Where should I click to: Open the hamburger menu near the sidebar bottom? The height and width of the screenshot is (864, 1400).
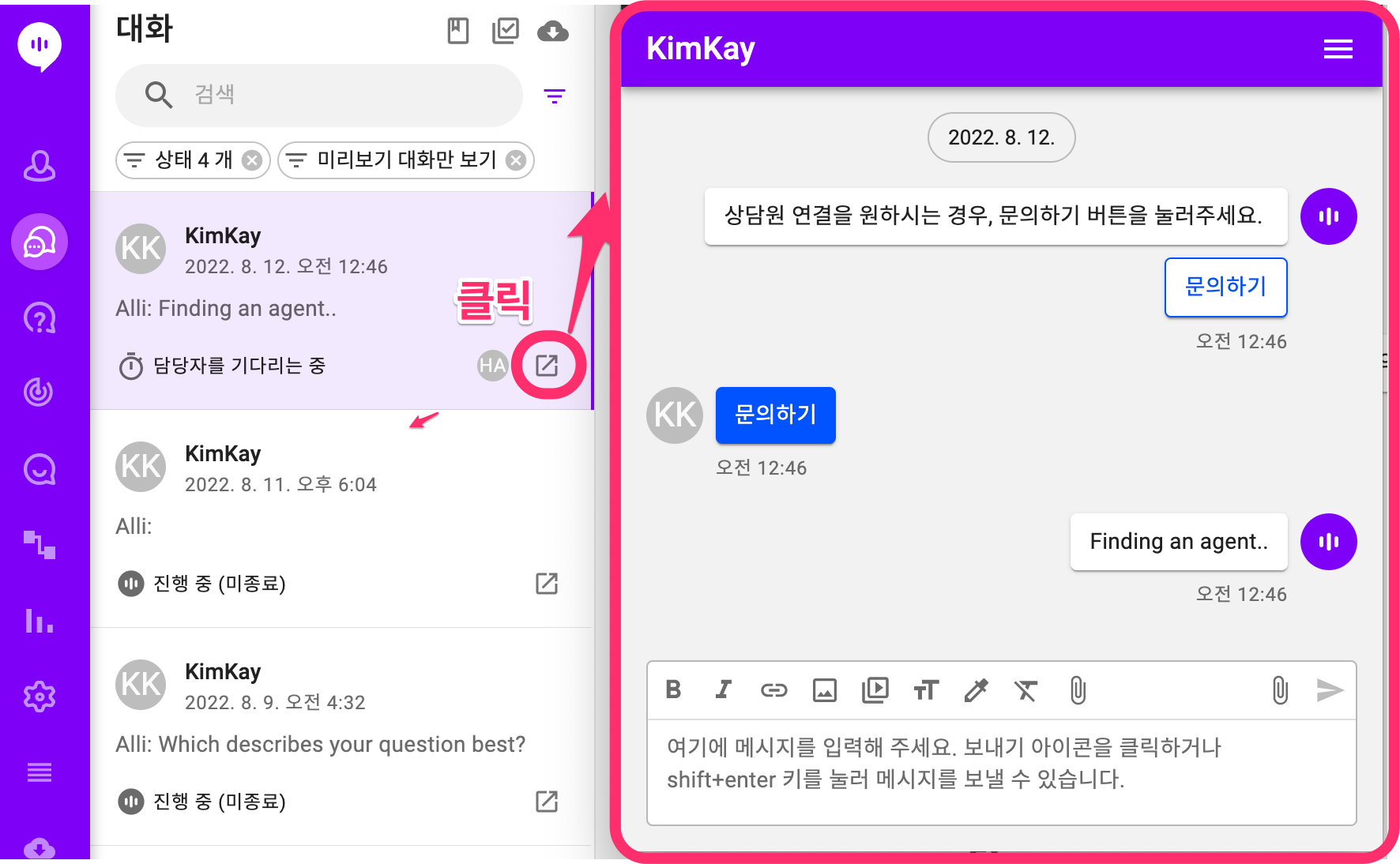pos(40,772)
